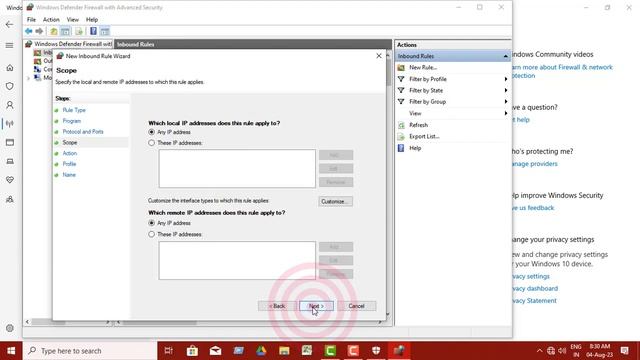Expand View submenu arrow in Actions
The width and height of the screenshot is (640, 360).
[506, 113]
